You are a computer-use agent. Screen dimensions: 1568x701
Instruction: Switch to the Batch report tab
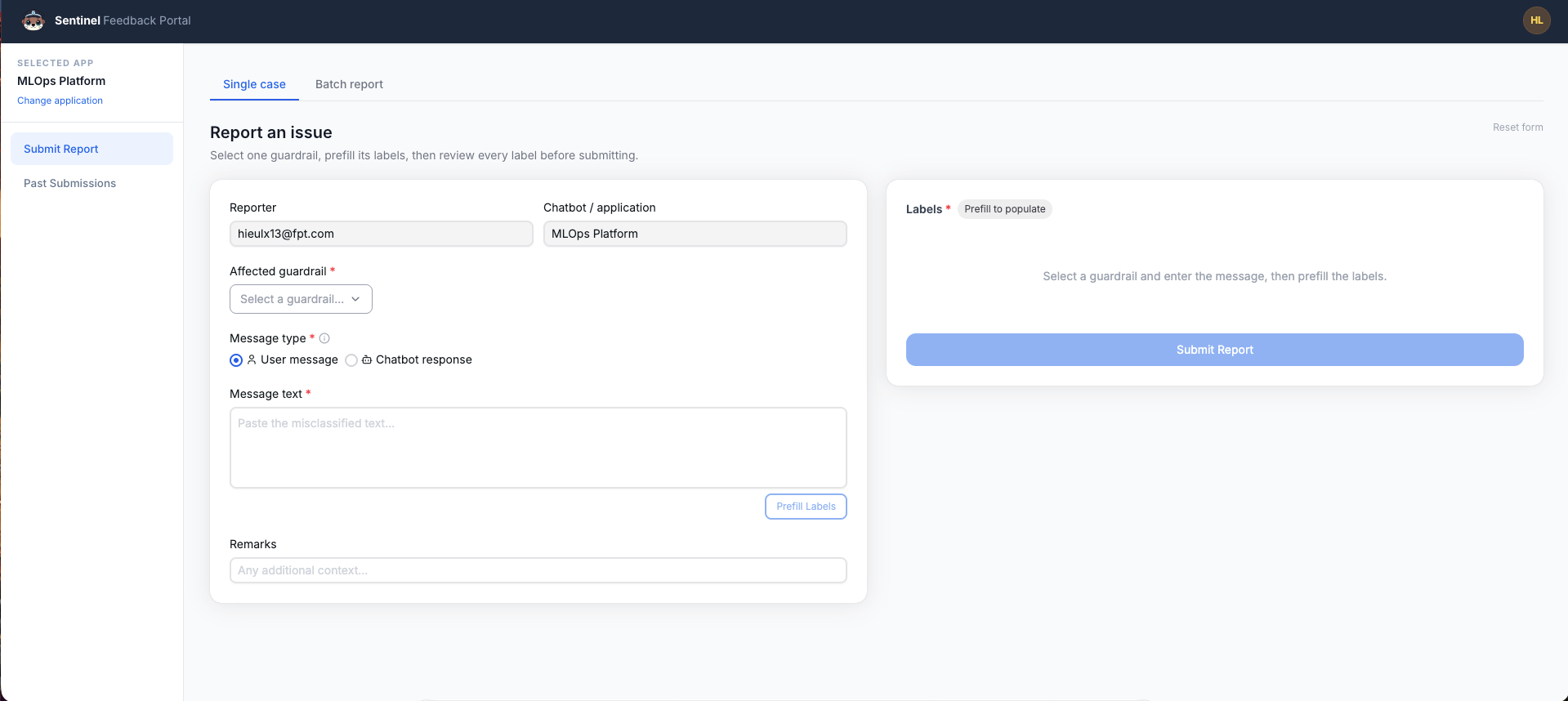coord(349,84)
